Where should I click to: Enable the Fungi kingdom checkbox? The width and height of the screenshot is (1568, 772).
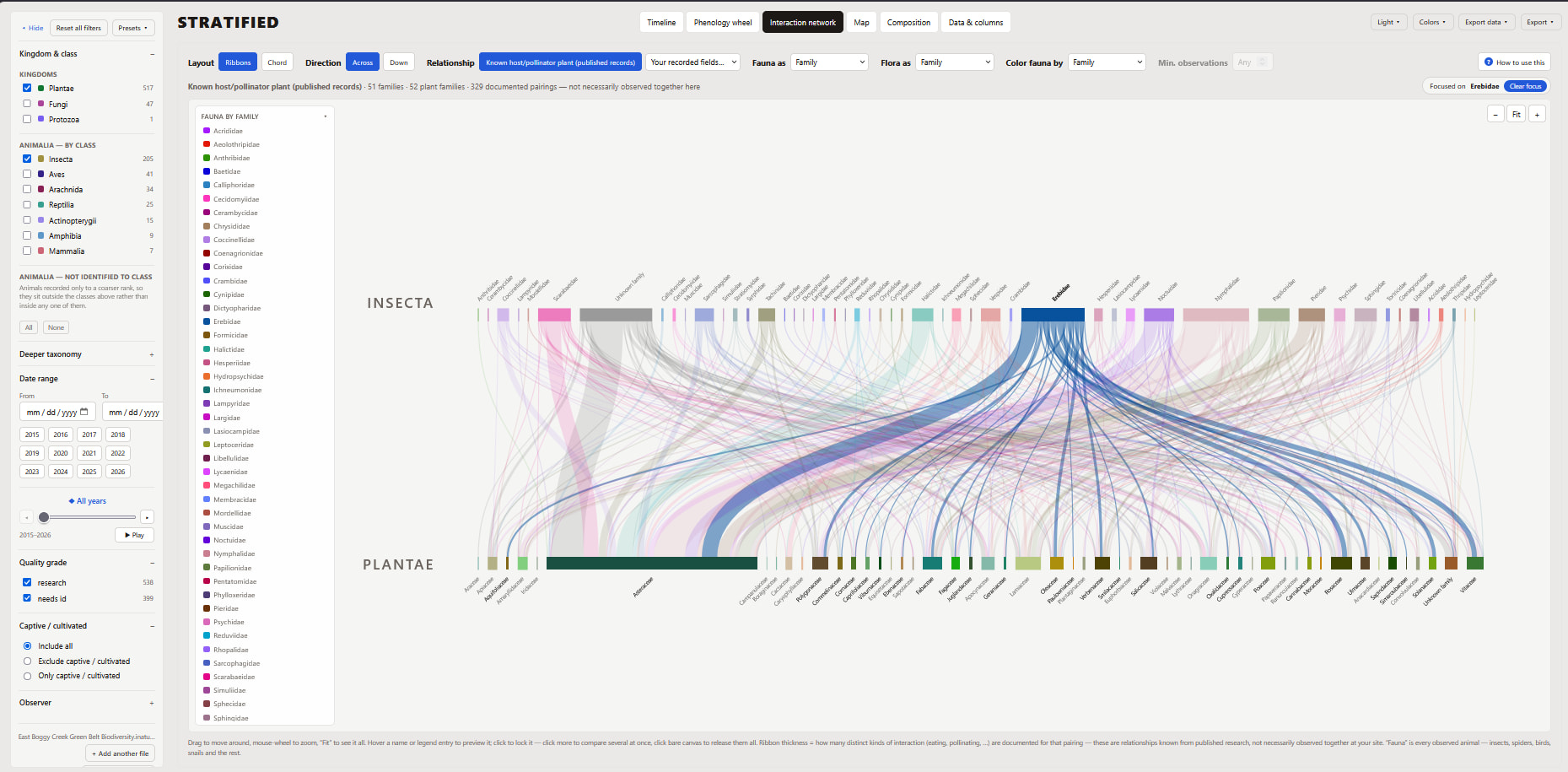[x=27, y=104]
